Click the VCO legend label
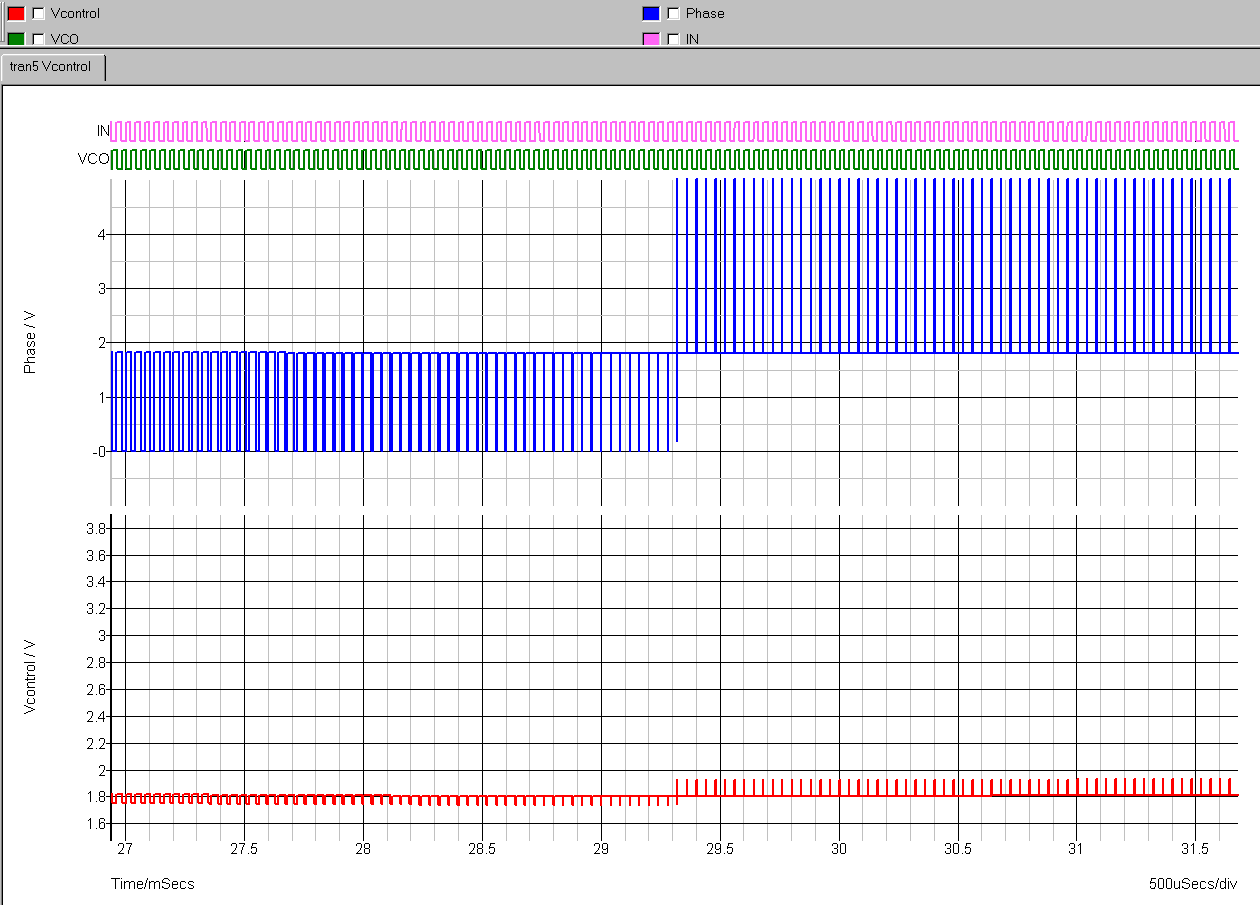Image resolution: width=1260 pixels, height=905 pixels. tap(64, 39)
